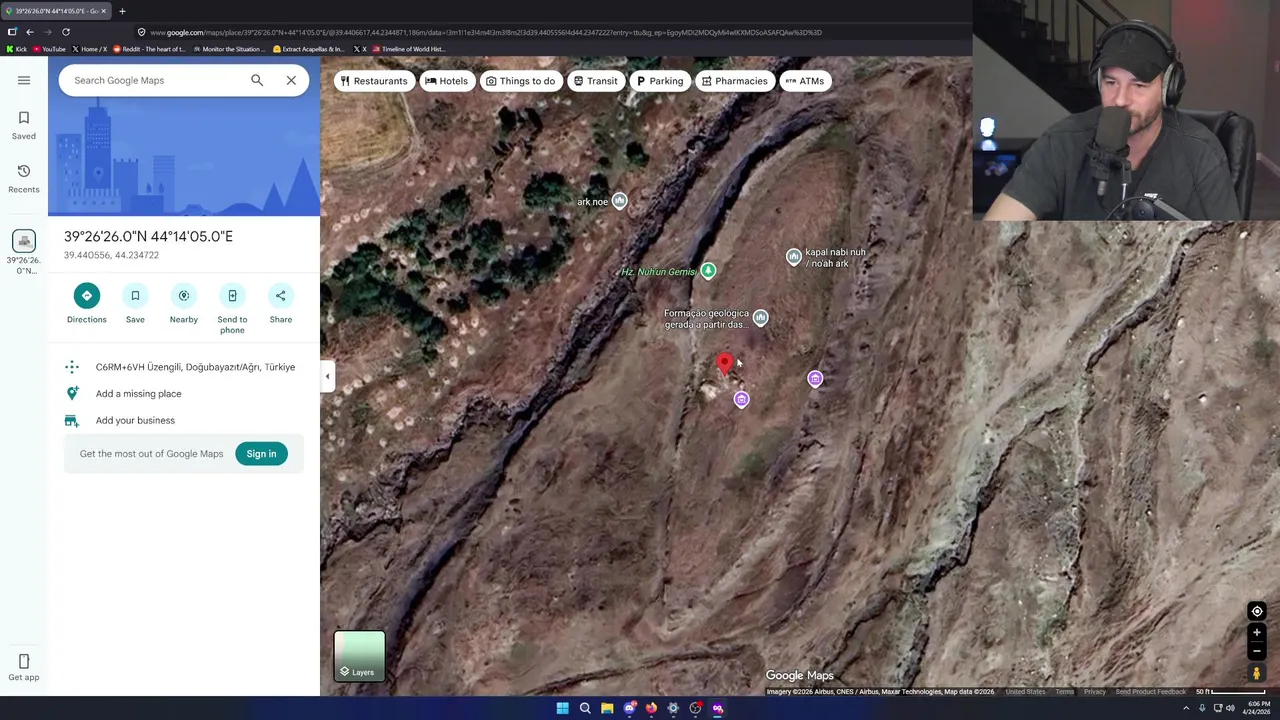Clear the search with the X icon
The image size is (1280, 720).
point(291,80)
